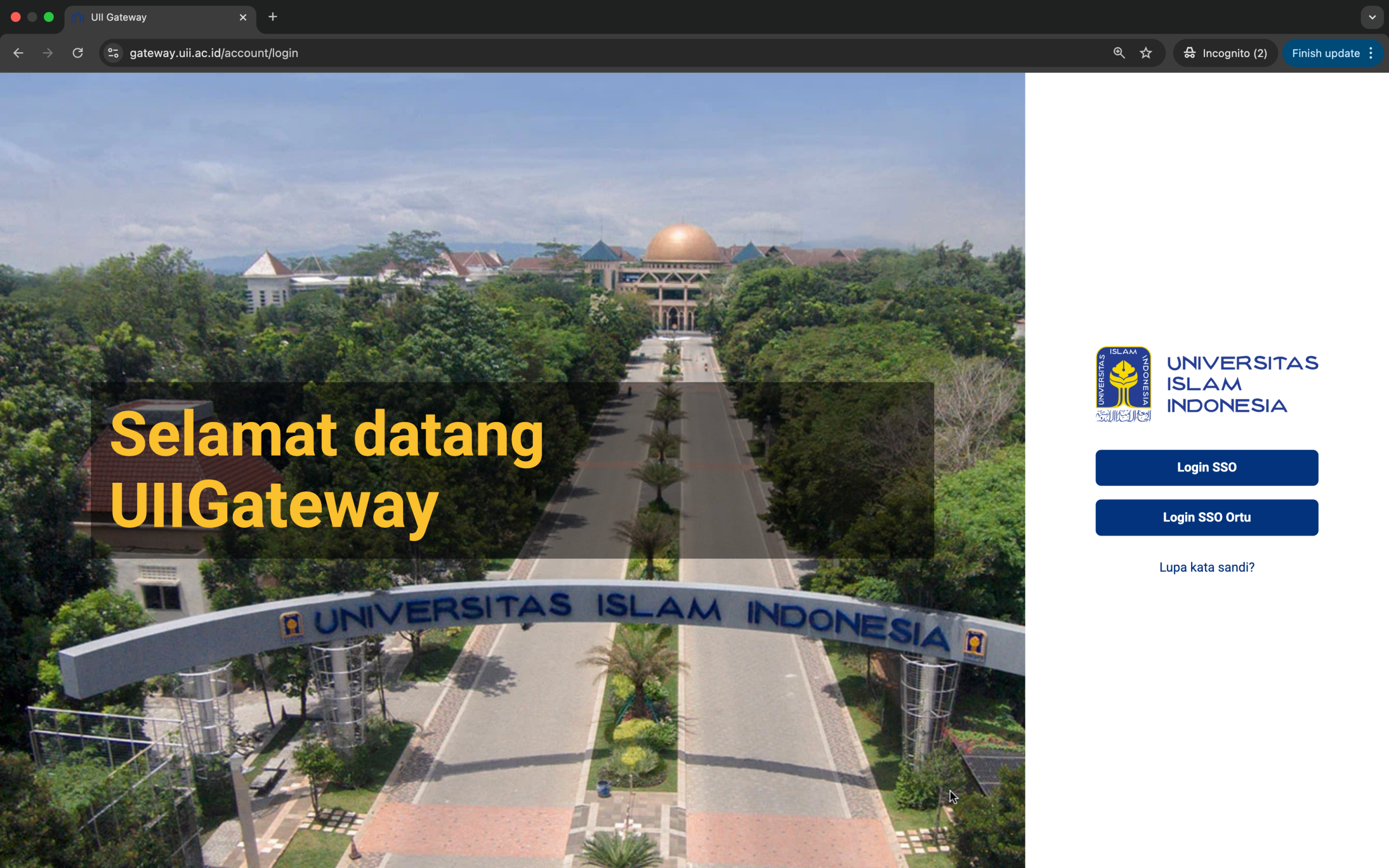Click the browser back arrow
Viewport: 1389px width, 868px height.
tap(18, 53)
